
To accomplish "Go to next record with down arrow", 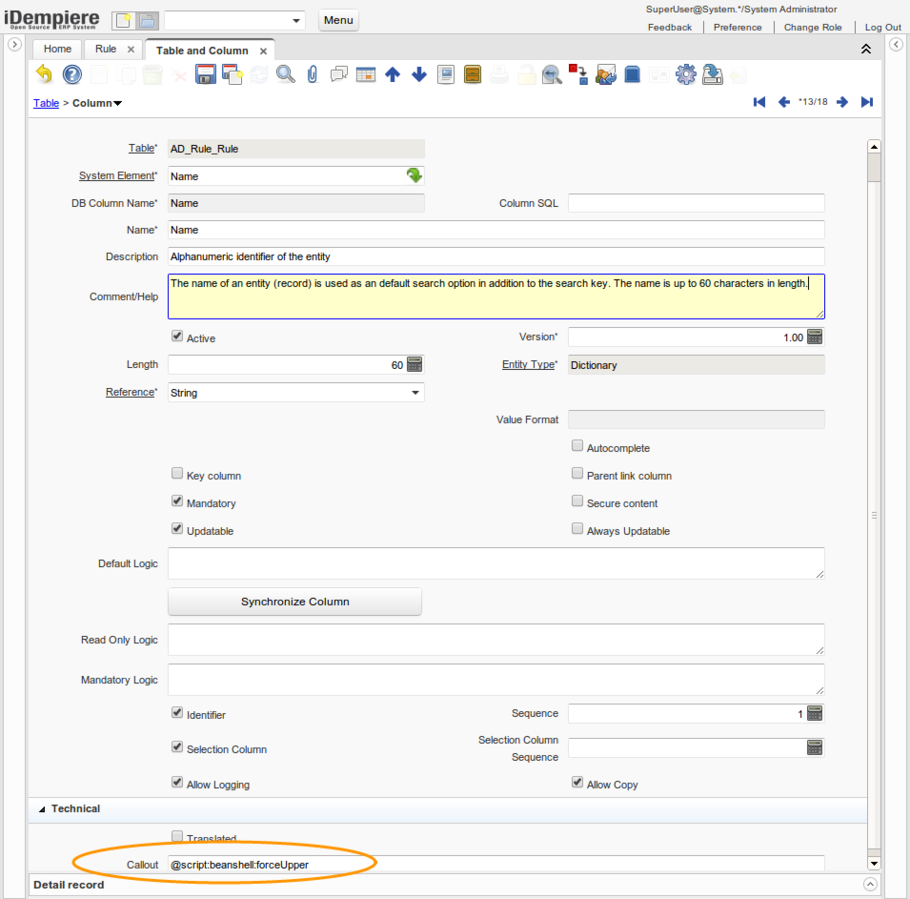I will [x=419, y=75].
